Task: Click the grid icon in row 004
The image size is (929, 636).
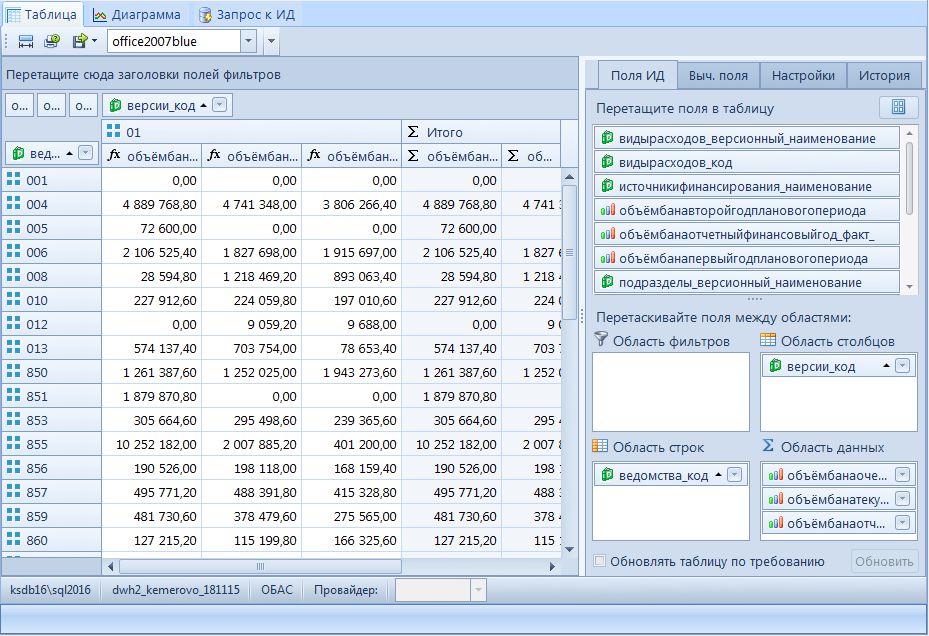Action: pos(14,204)
